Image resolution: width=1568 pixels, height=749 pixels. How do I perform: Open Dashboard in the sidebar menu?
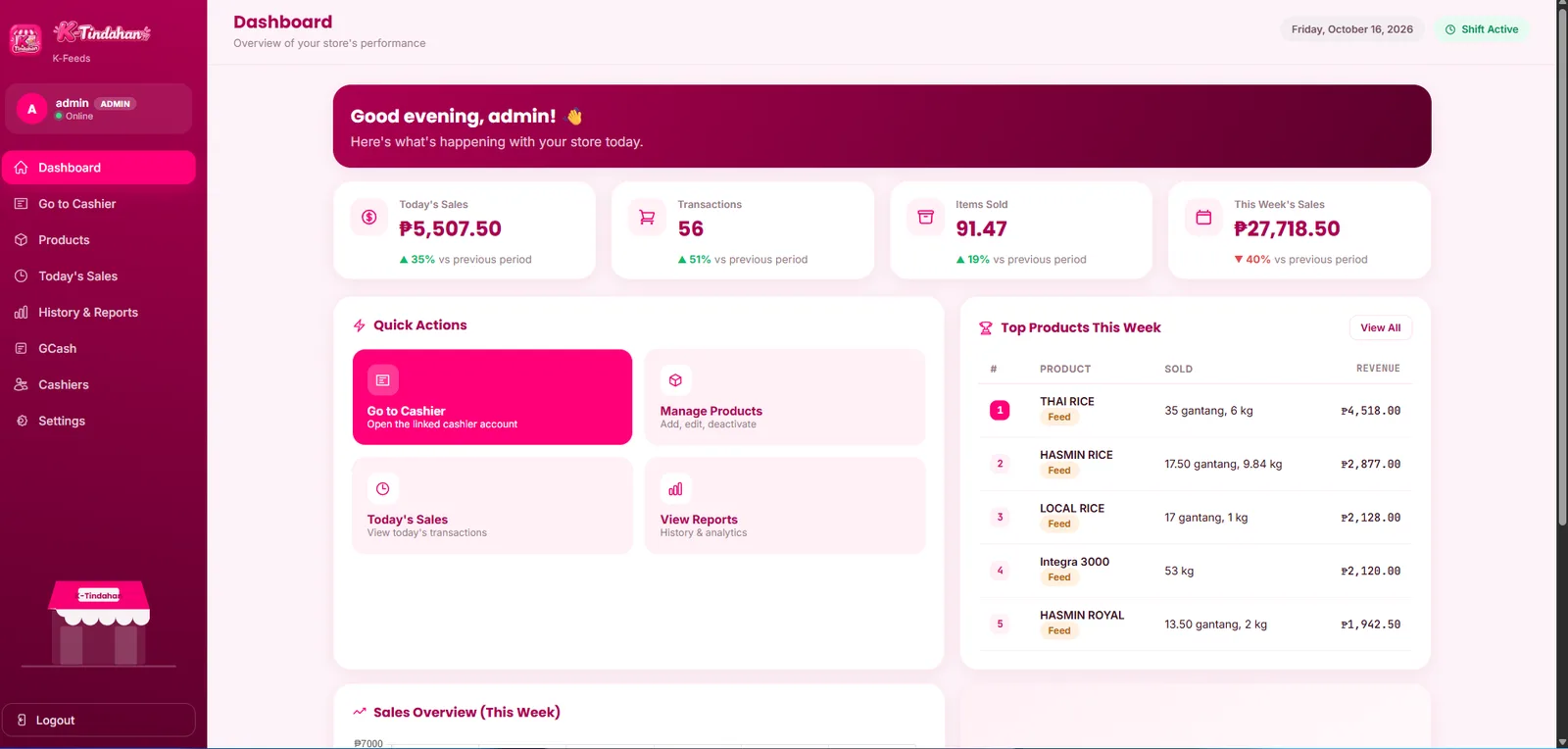pyautogui.click(x=99, y=168)
